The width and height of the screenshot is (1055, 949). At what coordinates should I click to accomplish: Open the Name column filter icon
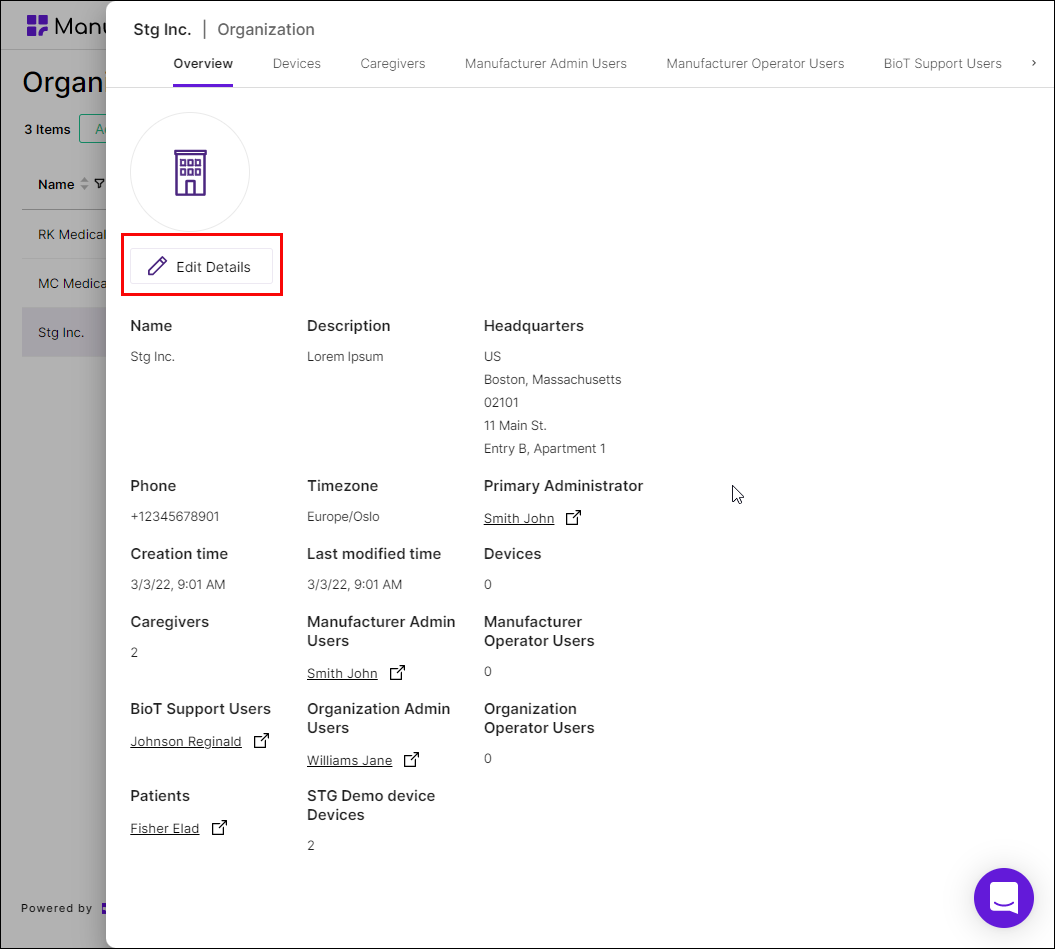[100, 184]
